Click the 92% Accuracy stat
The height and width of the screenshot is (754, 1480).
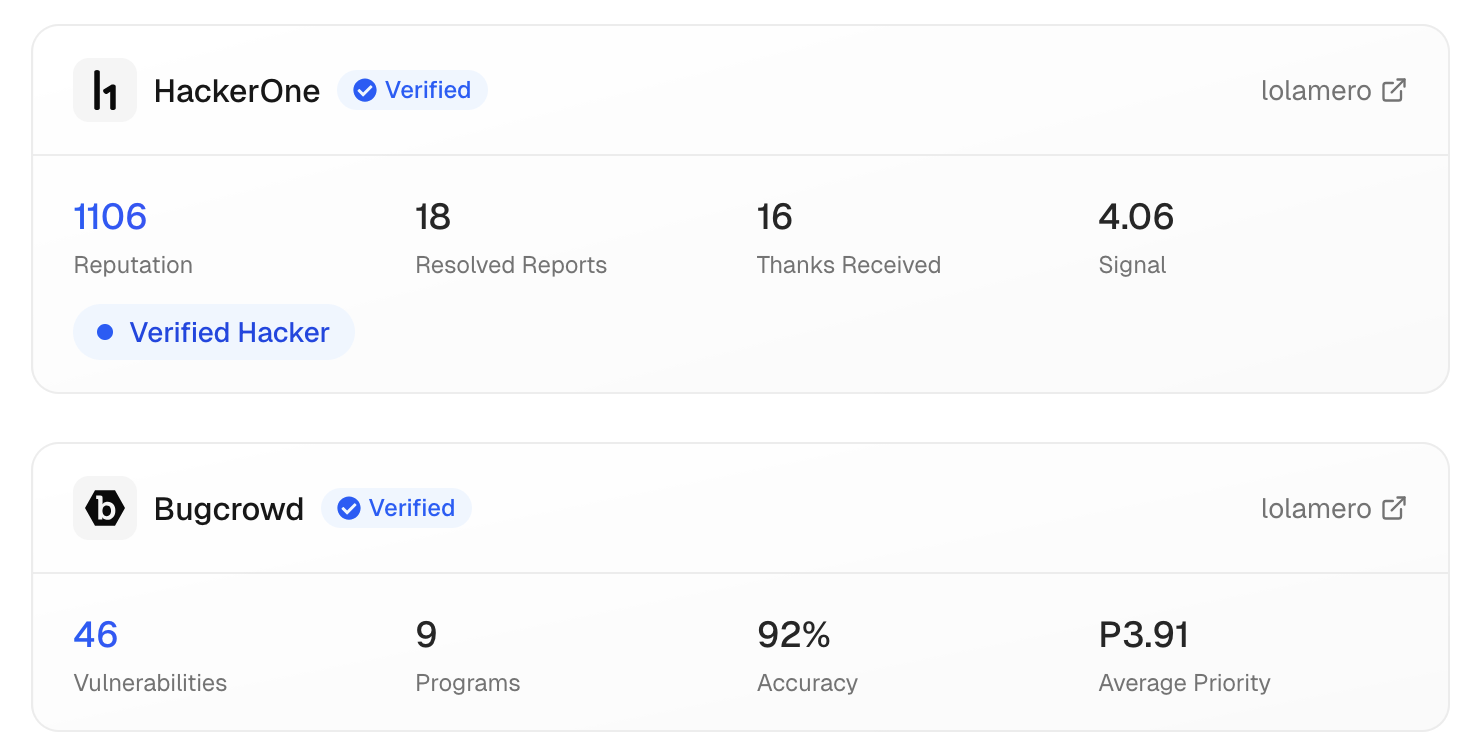[794, 635]
